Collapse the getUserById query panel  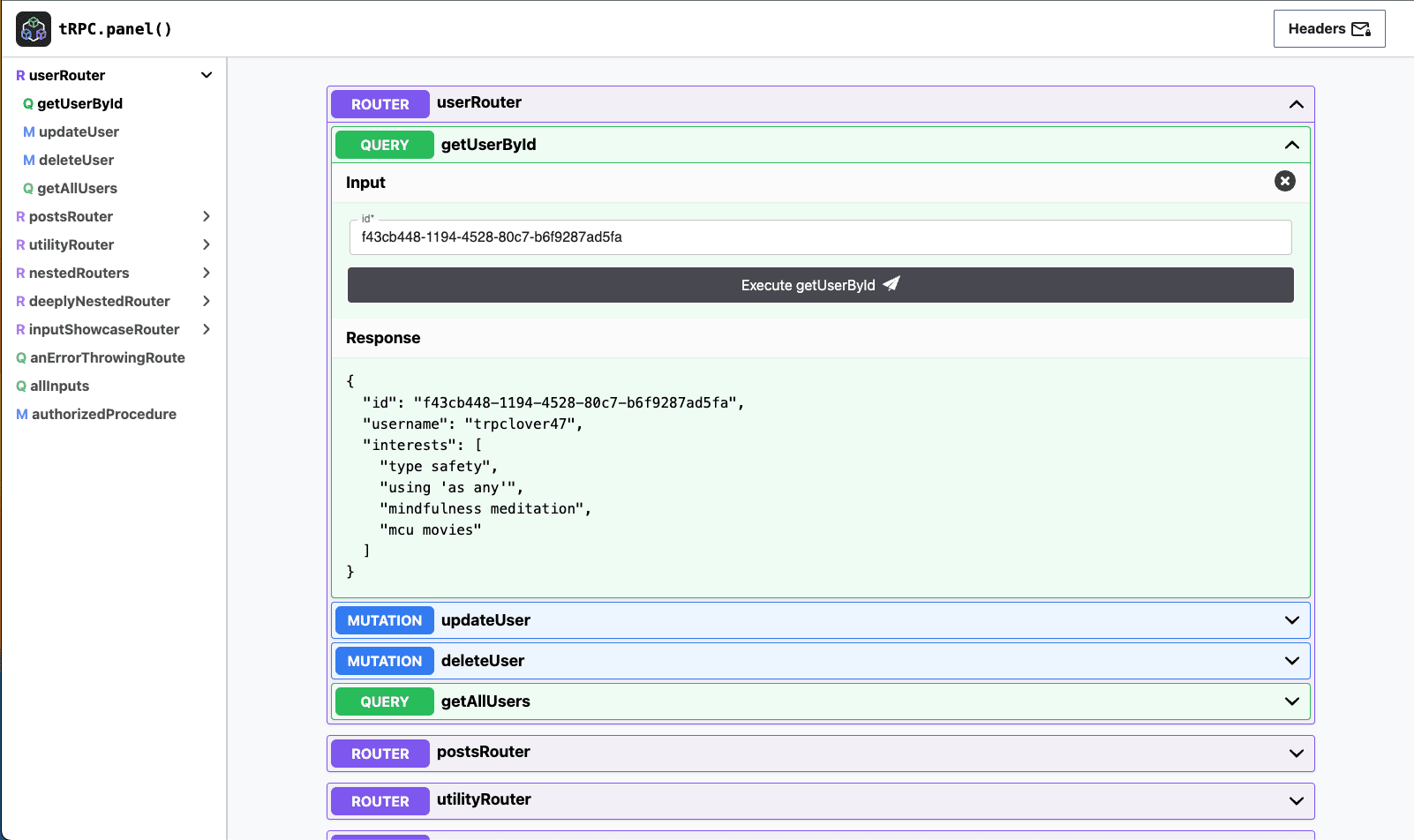pos(1292,145)
